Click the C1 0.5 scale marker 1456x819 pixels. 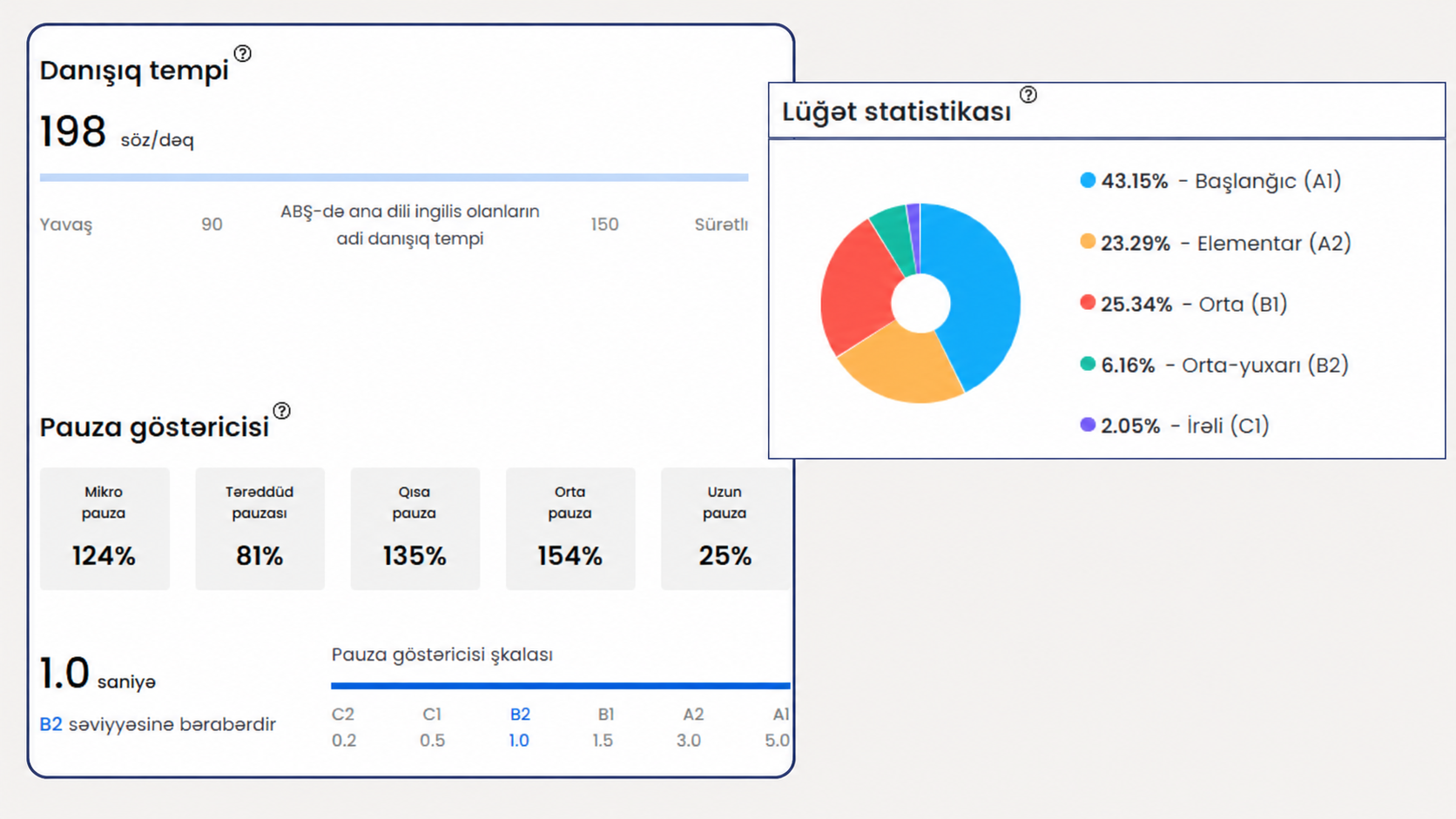(x=432, y=727)
